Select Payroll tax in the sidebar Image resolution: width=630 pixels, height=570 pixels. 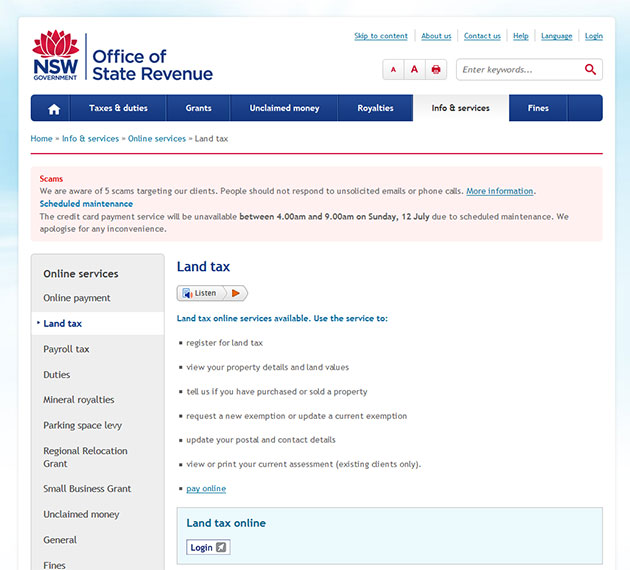(66, 349)
